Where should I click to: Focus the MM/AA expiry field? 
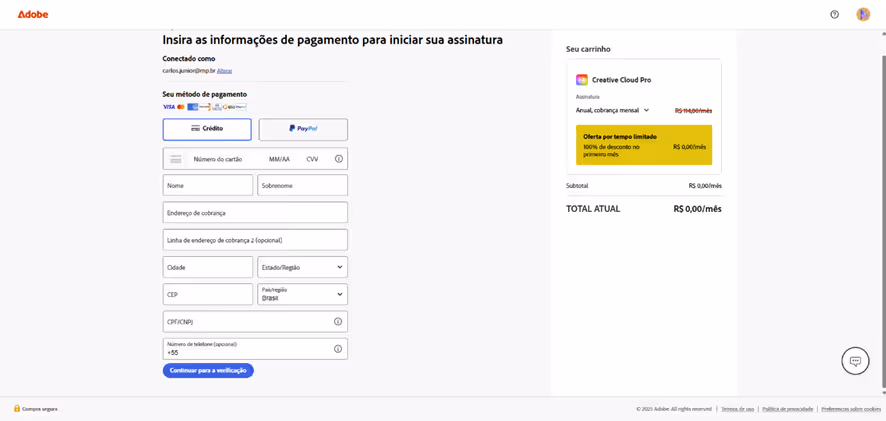click(x=280, y=159)
